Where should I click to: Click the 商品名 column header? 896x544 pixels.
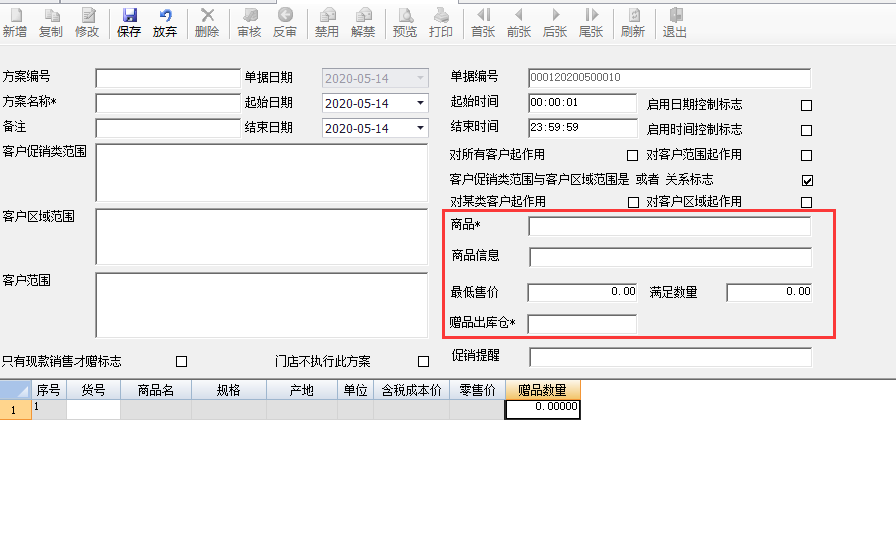[x=156, y=390]
